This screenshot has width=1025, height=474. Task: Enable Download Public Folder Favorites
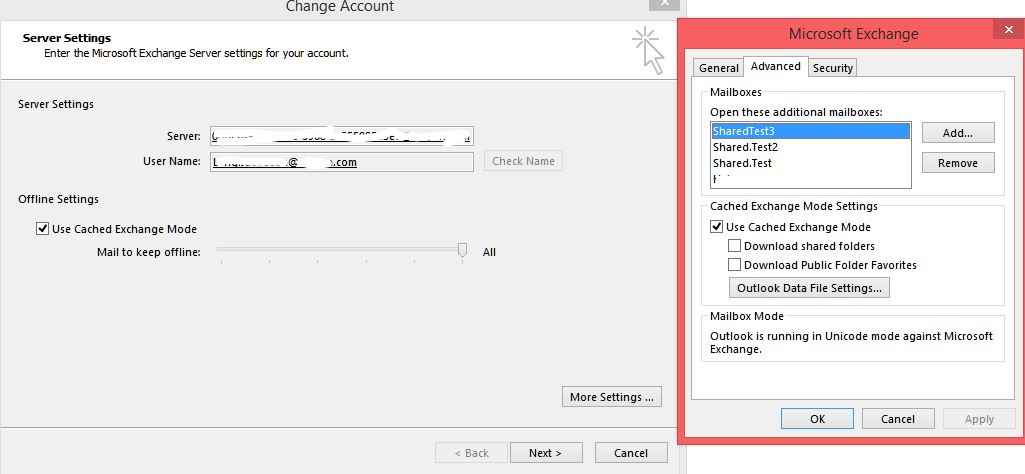735,265
